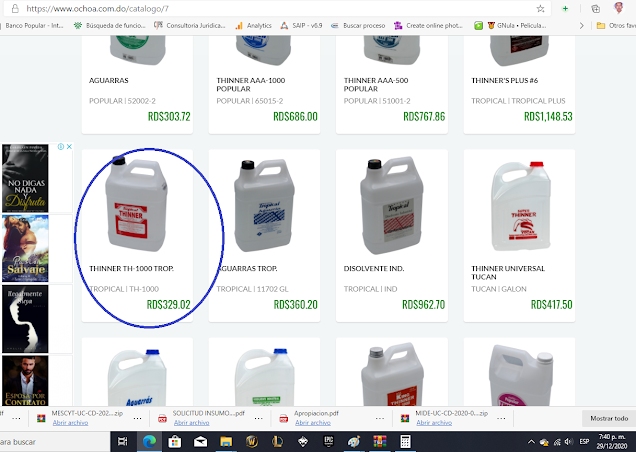This screenshot has width=636, height=452.
Task: Select the RD$686.00 price
Action: (x=295, y=116)
